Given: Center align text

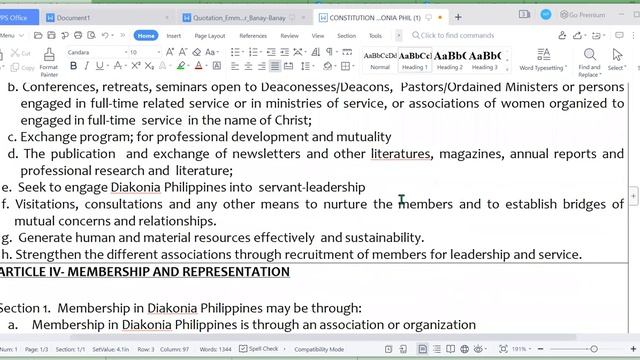Looking at the screenshot, I should (x=248, y=66).
